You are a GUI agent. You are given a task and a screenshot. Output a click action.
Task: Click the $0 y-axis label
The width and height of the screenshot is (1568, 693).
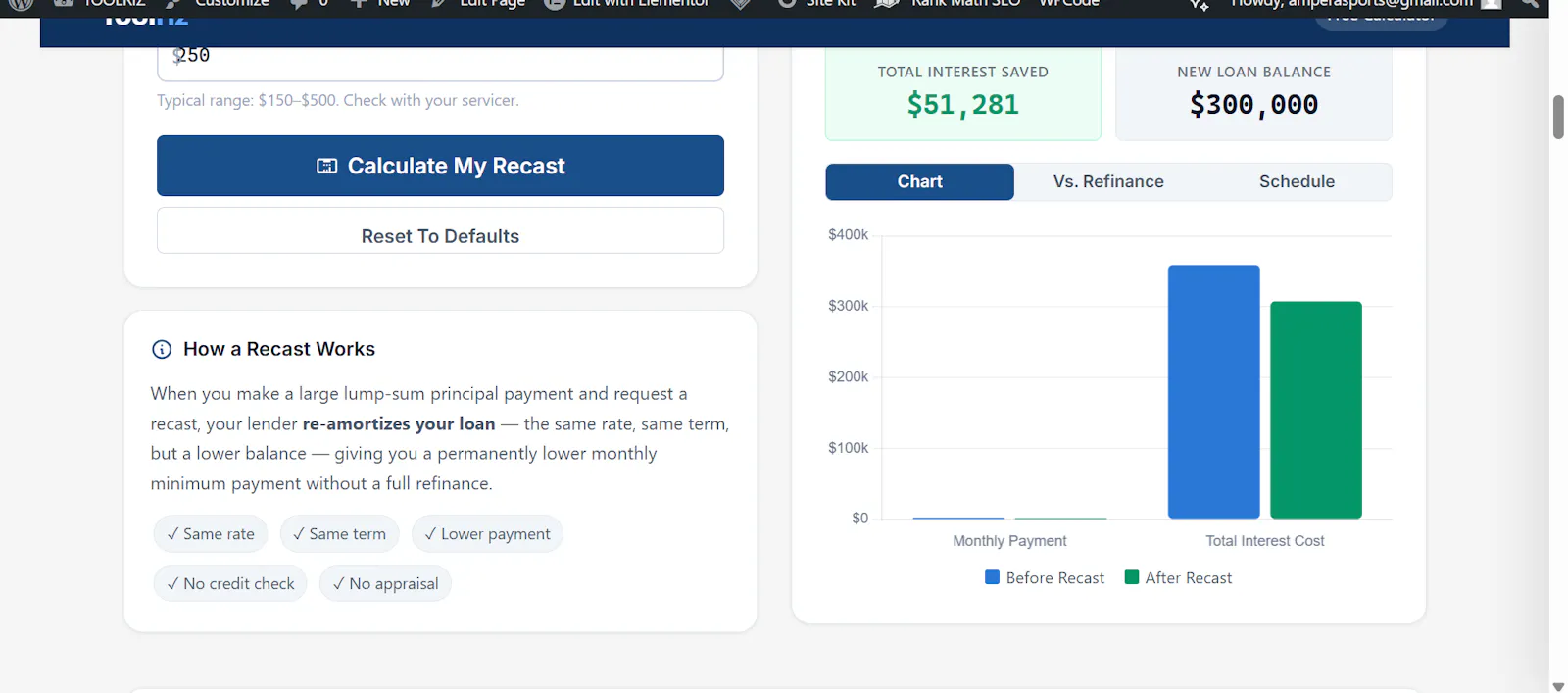click(x=859, y=519)
